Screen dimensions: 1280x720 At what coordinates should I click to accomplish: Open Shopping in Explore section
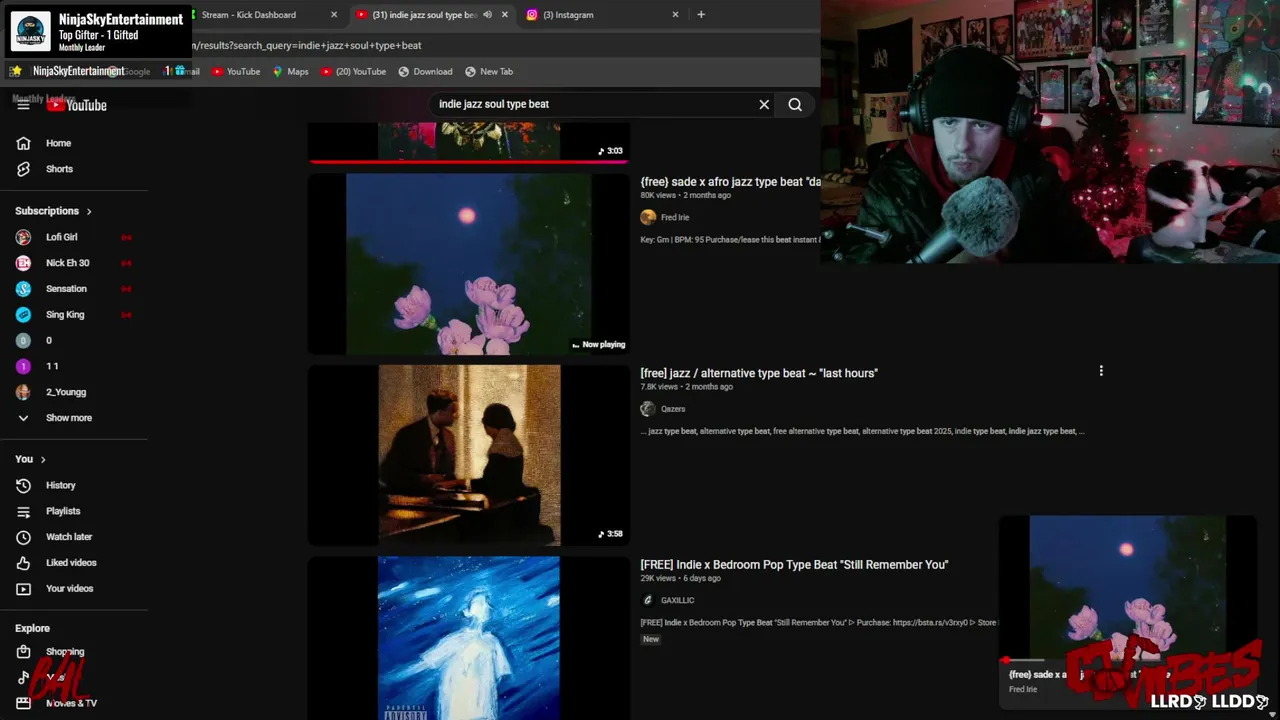[65, 652]
